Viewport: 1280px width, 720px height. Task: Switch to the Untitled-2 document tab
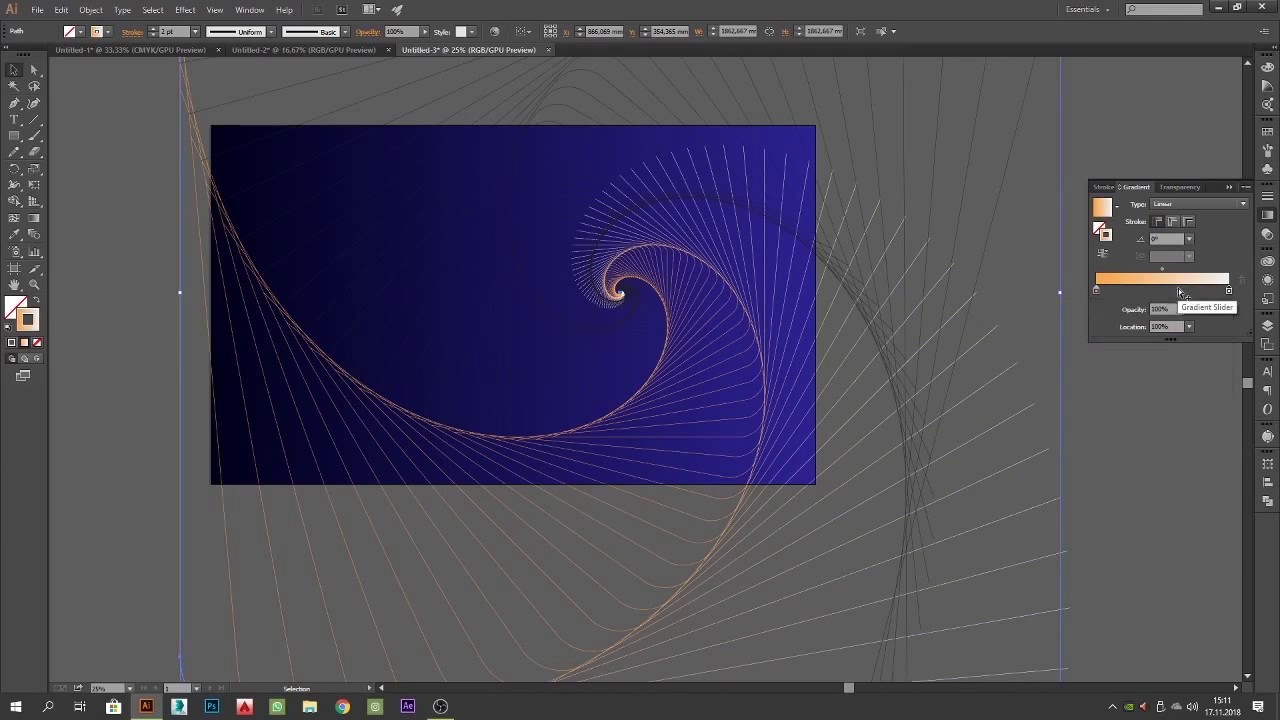click(x=304, y=50)
